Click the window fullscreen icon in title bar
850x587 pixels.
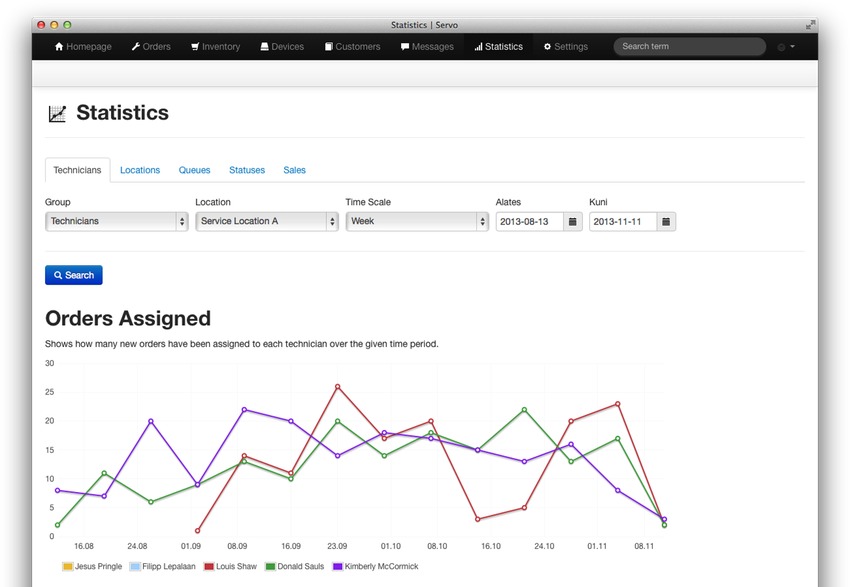810,25
